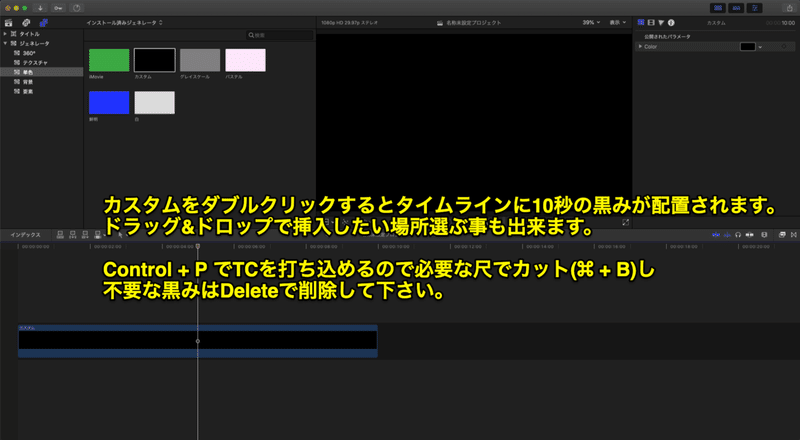Toggle viewer full screen arrows icon

pos(626,222)
